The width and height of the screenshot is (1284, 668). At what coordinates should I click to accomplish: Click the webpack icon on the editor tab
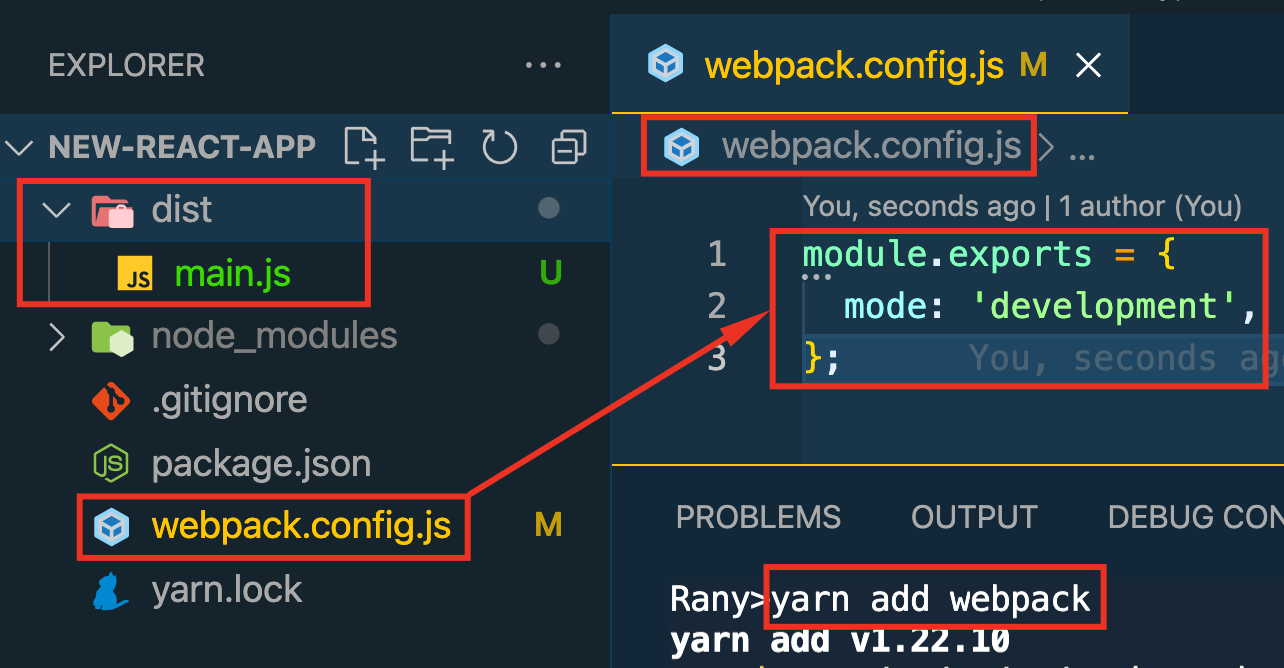pyautogui.click(x=665, y=63)
